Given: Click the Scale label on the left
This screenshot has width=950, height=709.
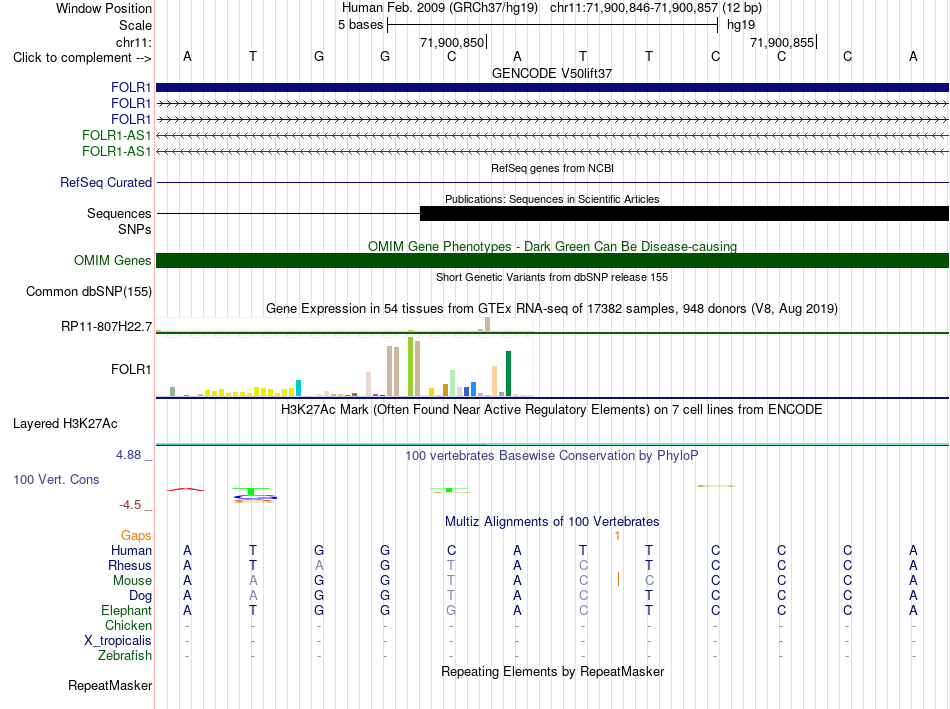Looking at the screenshot, I should pyautogui.click(x=135, y=25).
